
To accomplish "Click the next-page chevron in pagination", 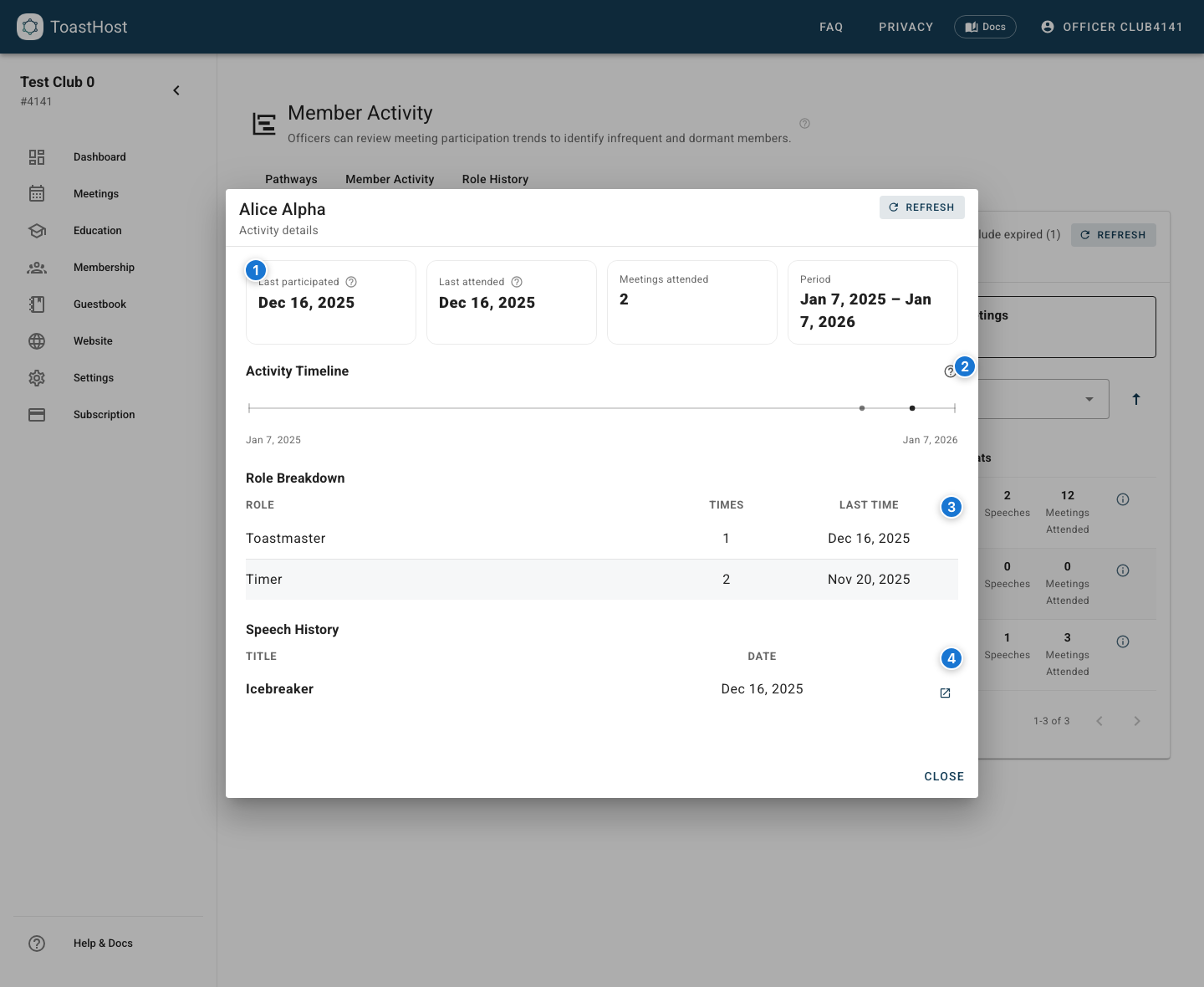I will 1137,720.
